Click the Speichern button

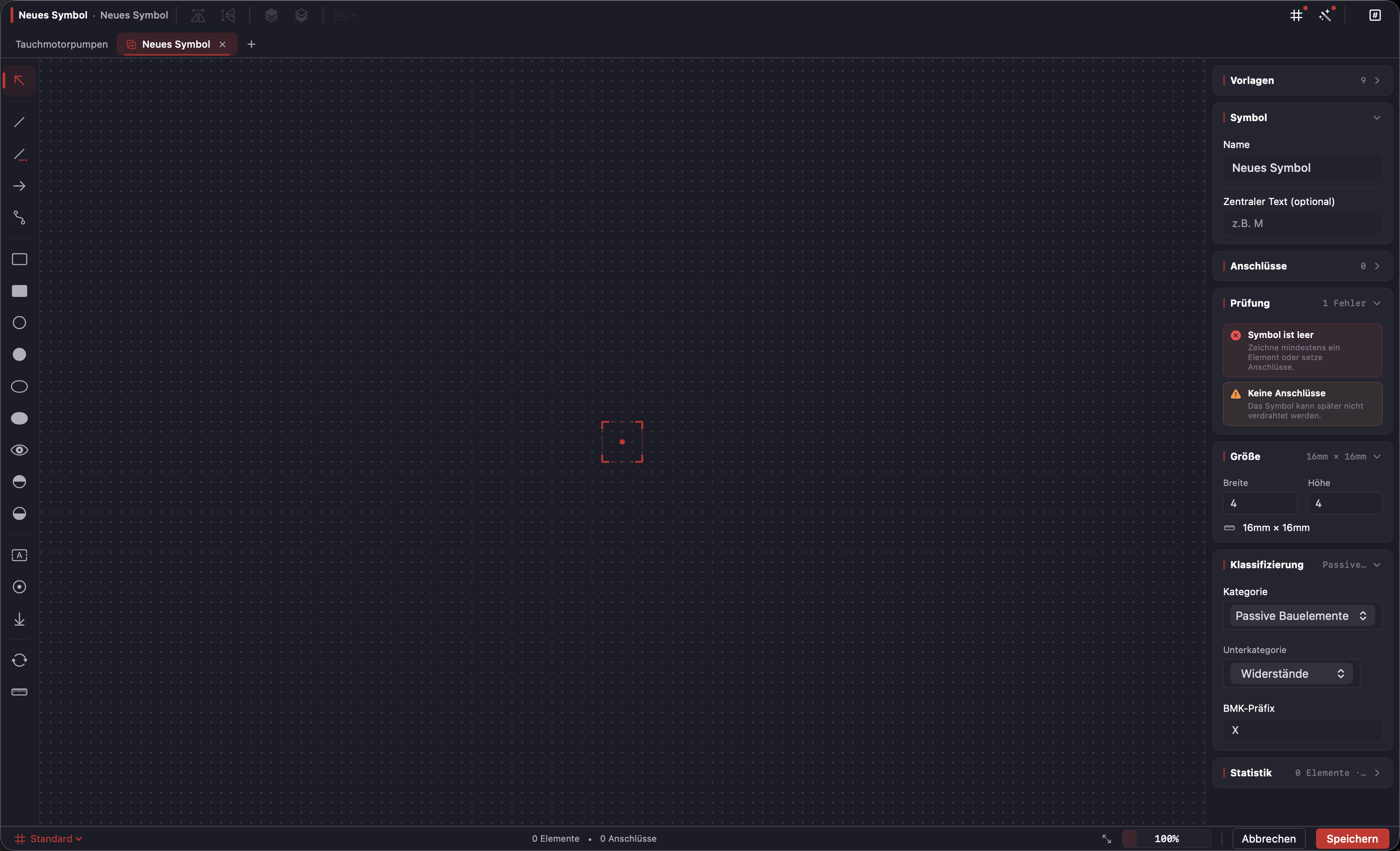(x=1352, y=839)
